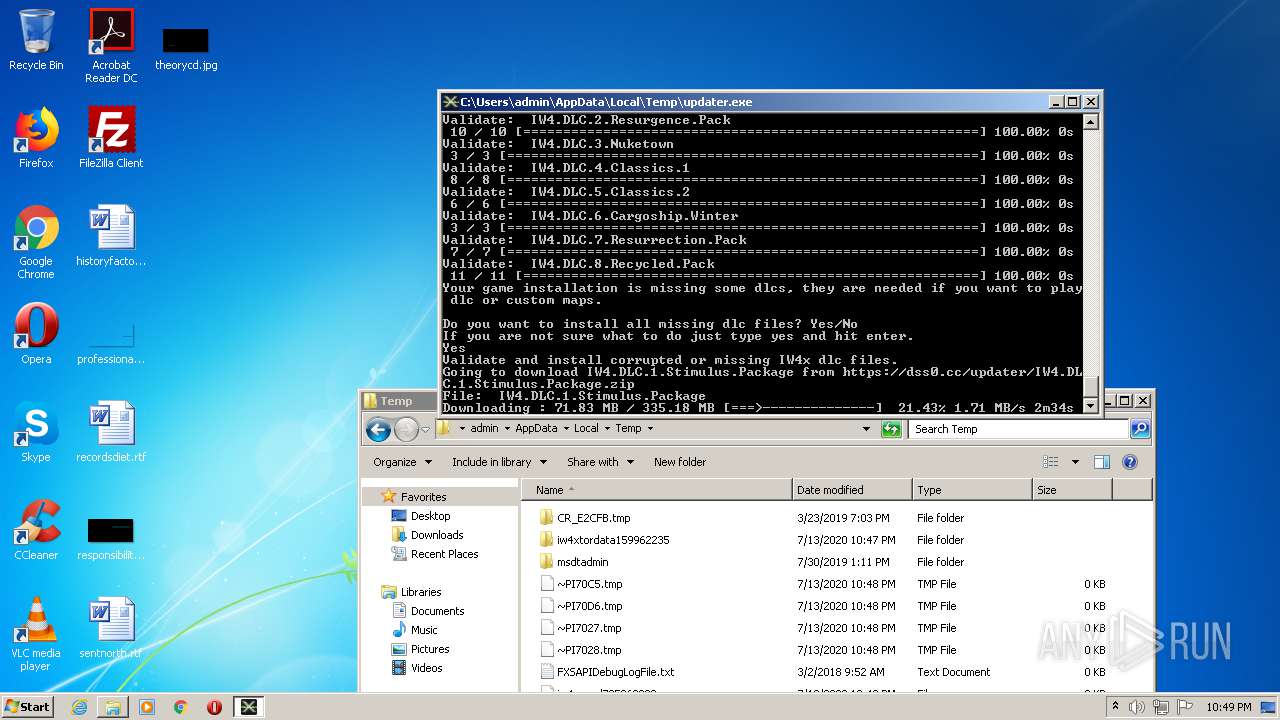Launch Acrobat Reader DC shortcut
The height and width of the screenshot is (720, 1280).
[111, 46]
